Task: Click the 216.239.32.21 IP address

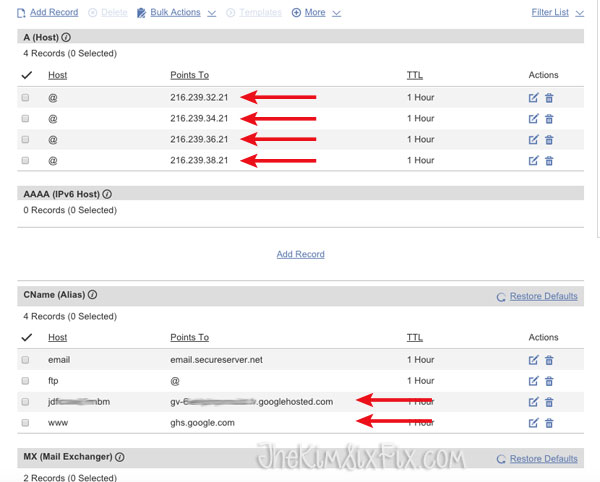Action: click(x=199, y=98)
